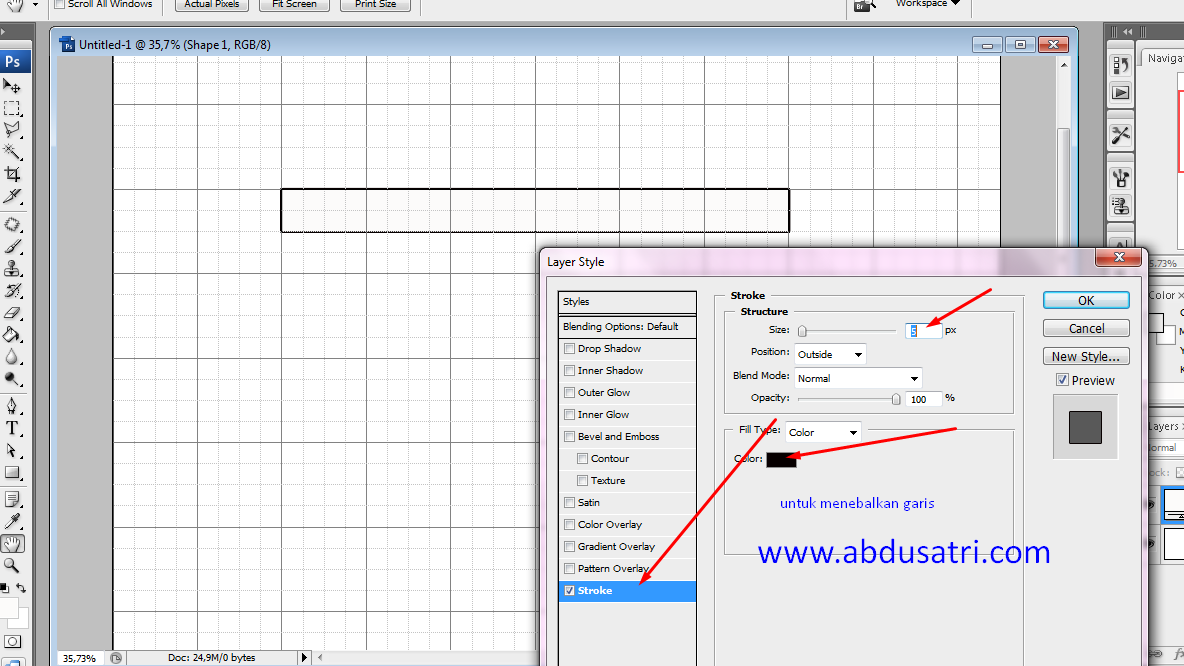Enable the Texture checkbox
Image resolution: width=1184 pixels, height=666 pixels.
[x=582, y=480]
